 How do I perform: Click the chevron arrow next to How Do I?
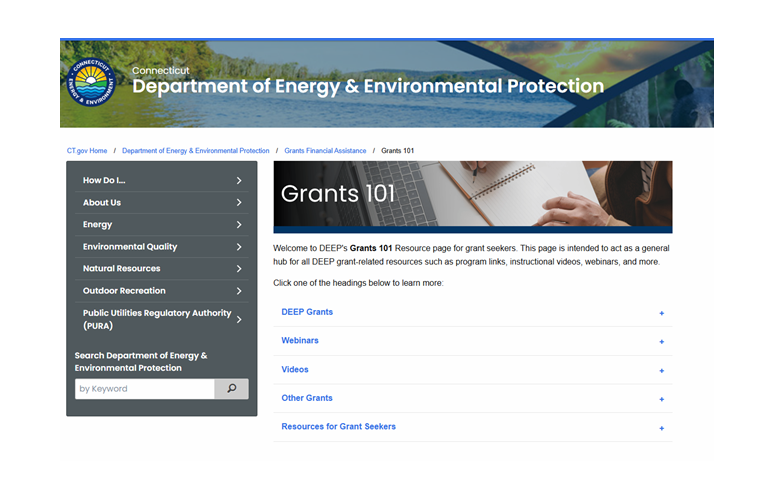pos(239,181)
